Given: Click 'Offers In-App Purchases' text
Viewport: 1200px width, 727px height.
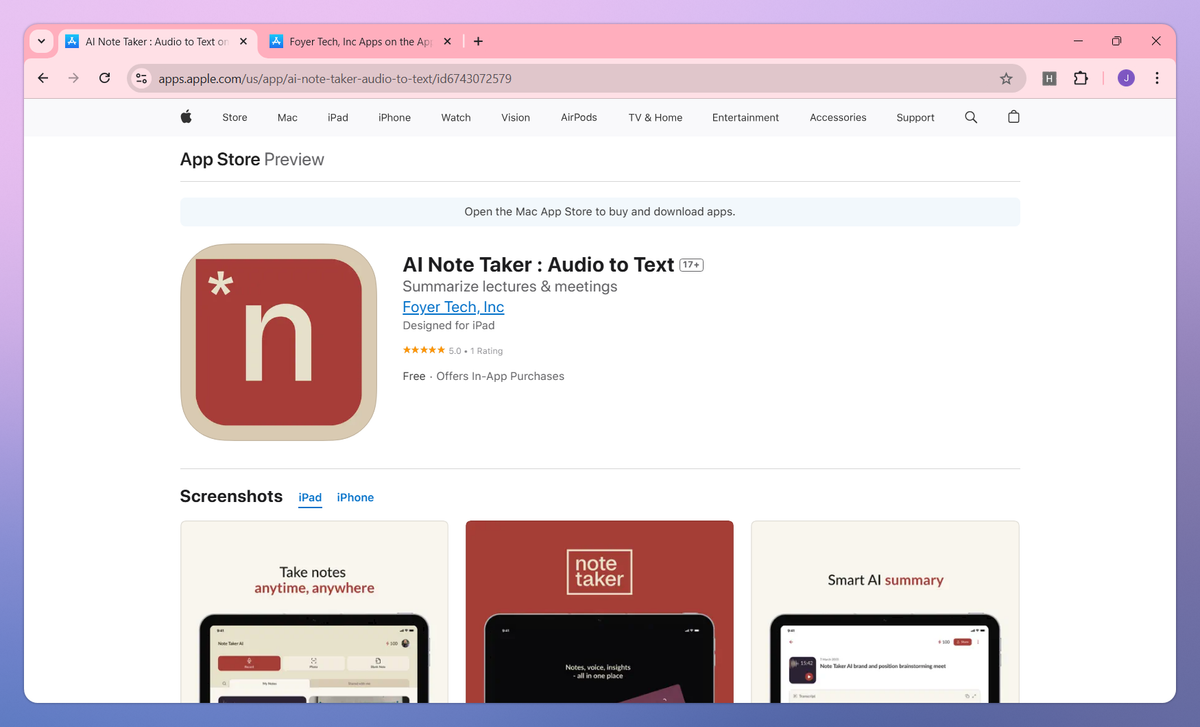Looking at the screenshot, I should click(501, 376).
